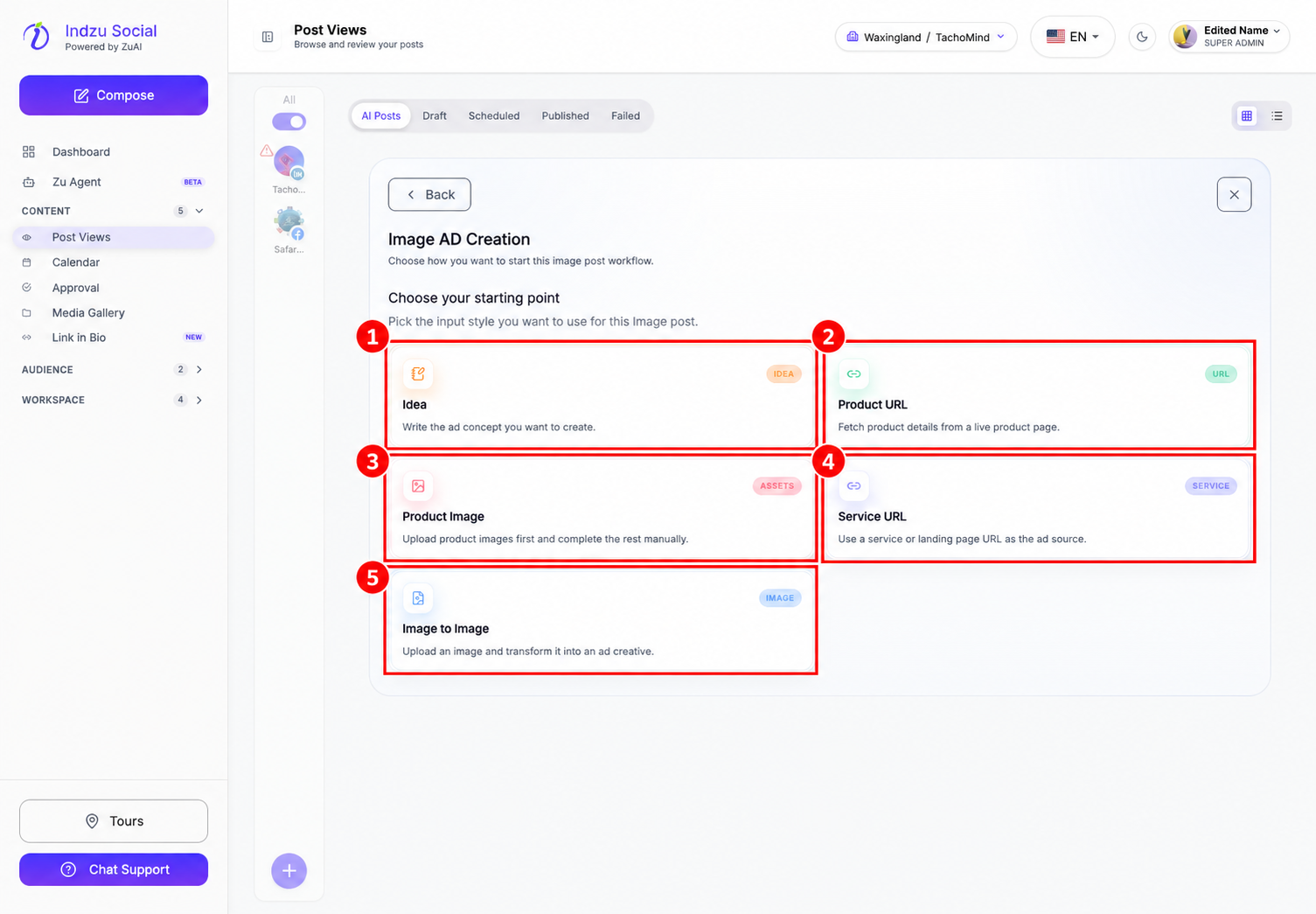Switch to dark mode moon icon
The height and width of the screenshot is (914, 1316).
pyautogui.click(x=1142, y=37)
